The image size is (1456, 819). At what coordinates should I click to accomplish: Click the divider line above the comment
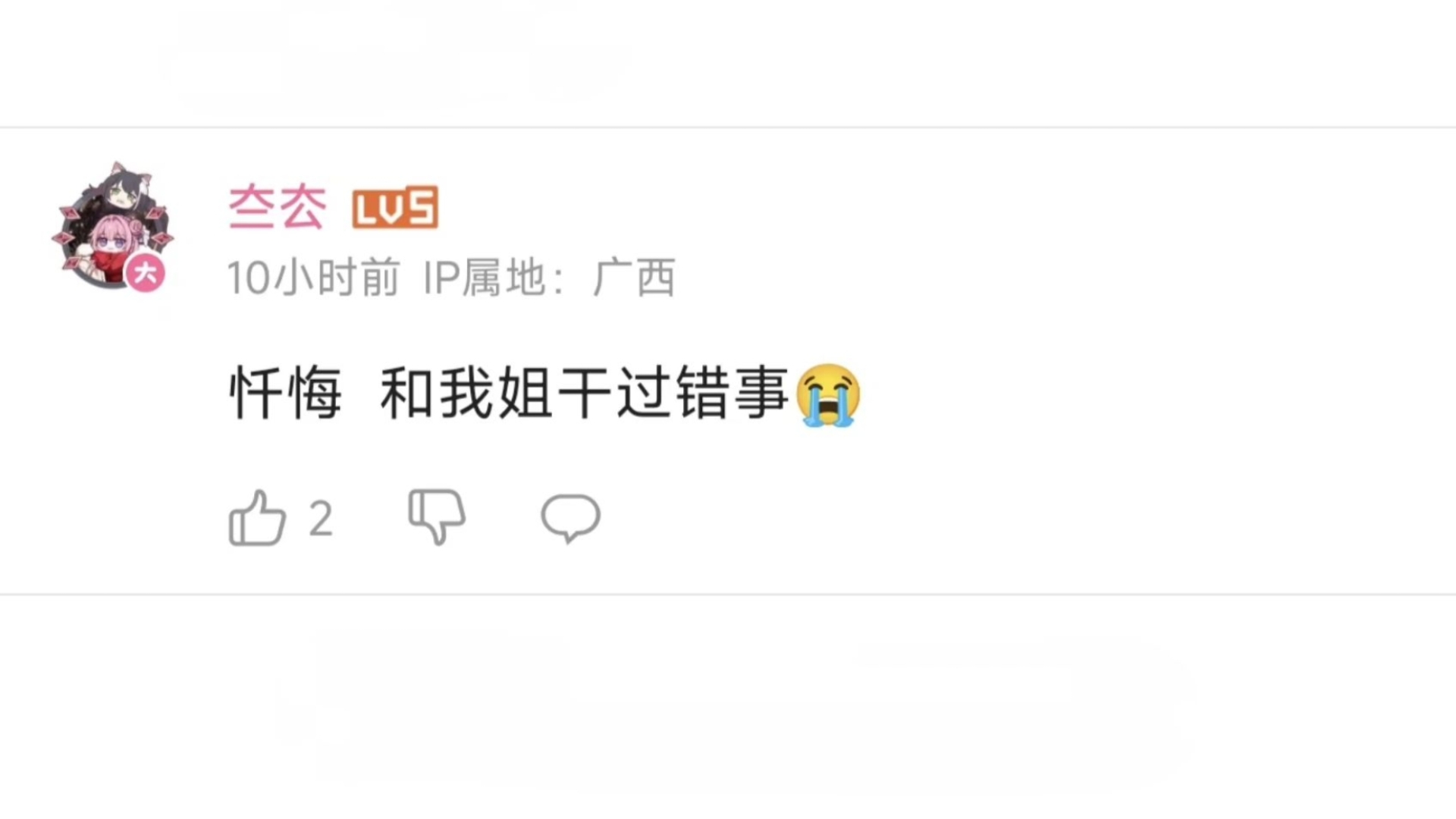click(728, 127)
